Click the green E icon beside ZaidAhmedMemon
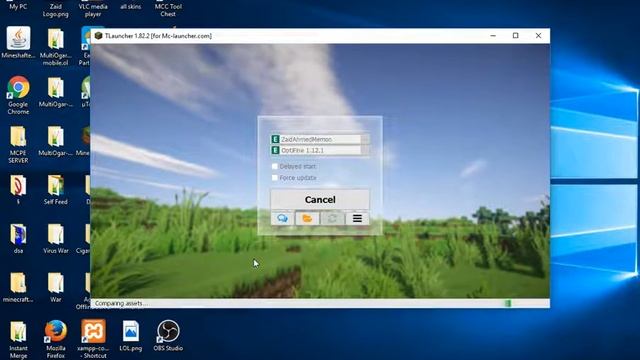This screenshot has height=360, width=640. (x=275, y=139)
